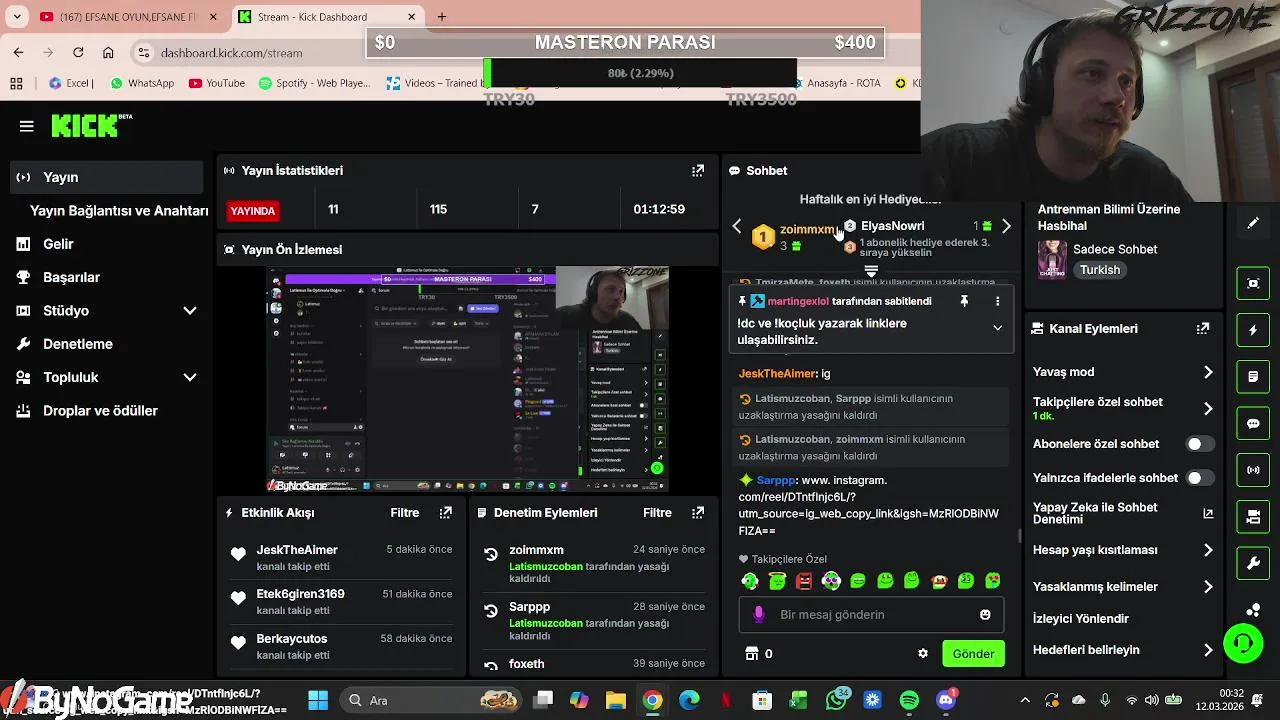This screenshot has width=1280, height=720.
Task: Click the browser address bar URL
Action: coord(231,53)
